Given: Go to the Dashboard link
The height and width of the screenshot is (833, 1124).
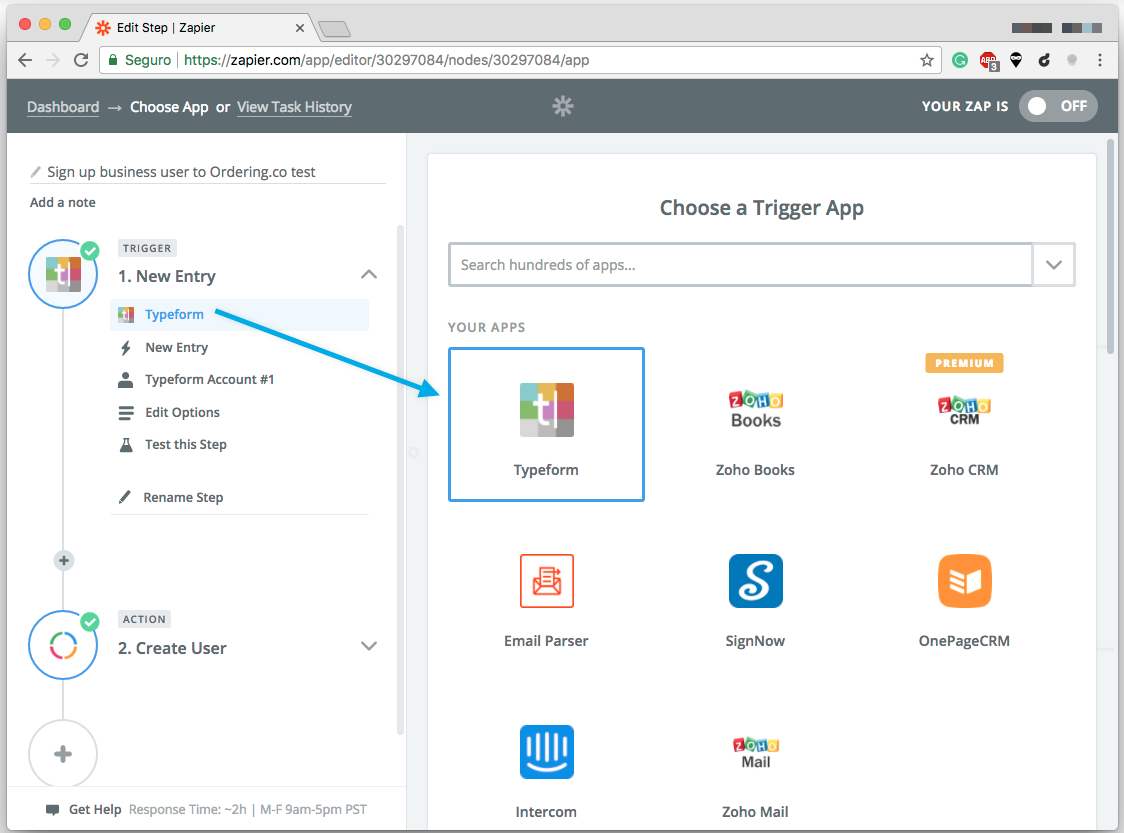Looking at the screenshot, I should click(x=63, y=107).
